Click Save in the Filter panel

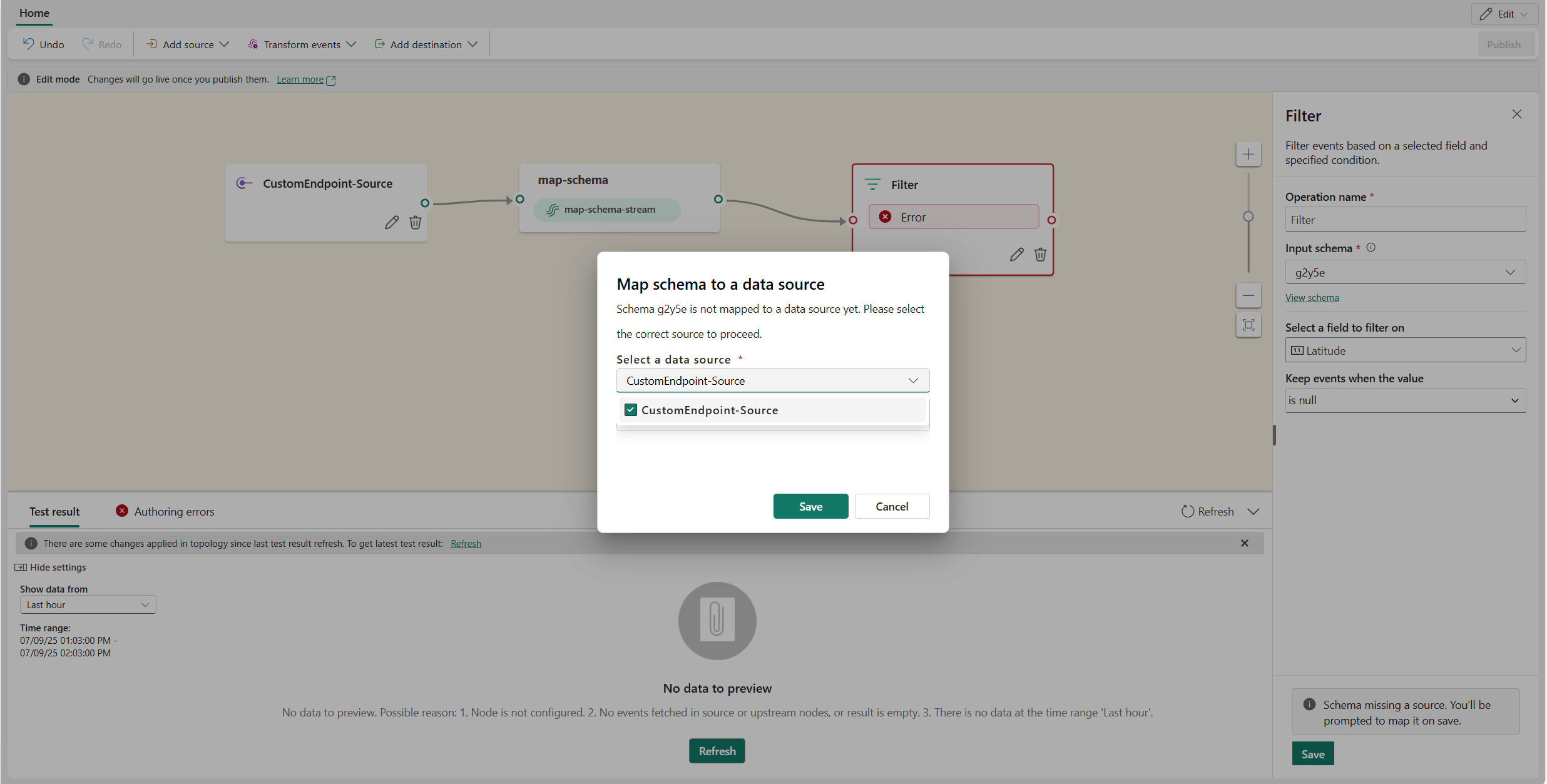1313,754
